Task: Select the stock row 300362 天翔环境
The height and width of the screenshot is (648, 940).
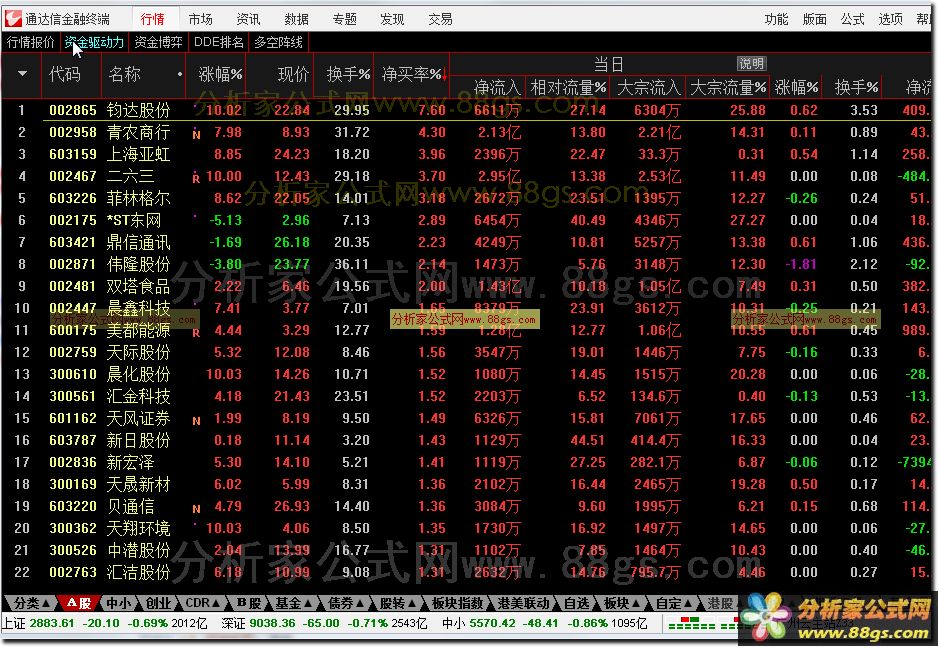Action: tap(467, 528)
